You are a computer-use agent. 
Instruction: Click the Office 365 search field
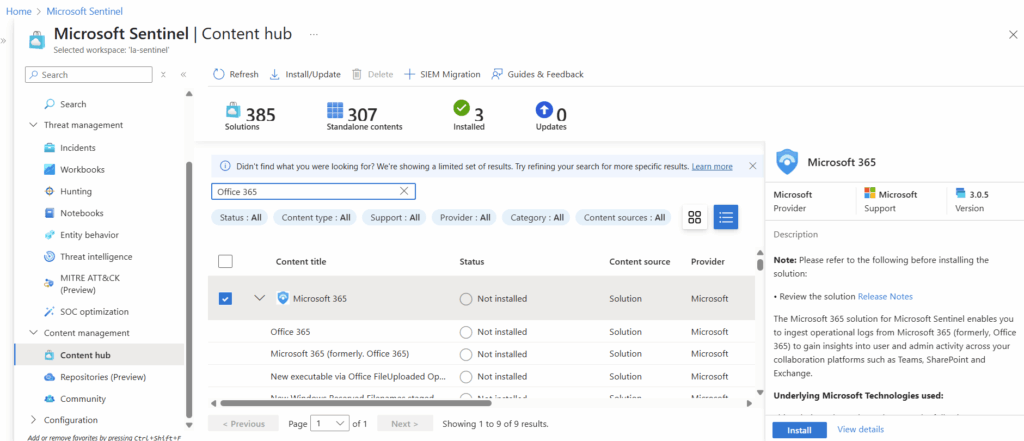pyautogui.click(x=313, y=191)
